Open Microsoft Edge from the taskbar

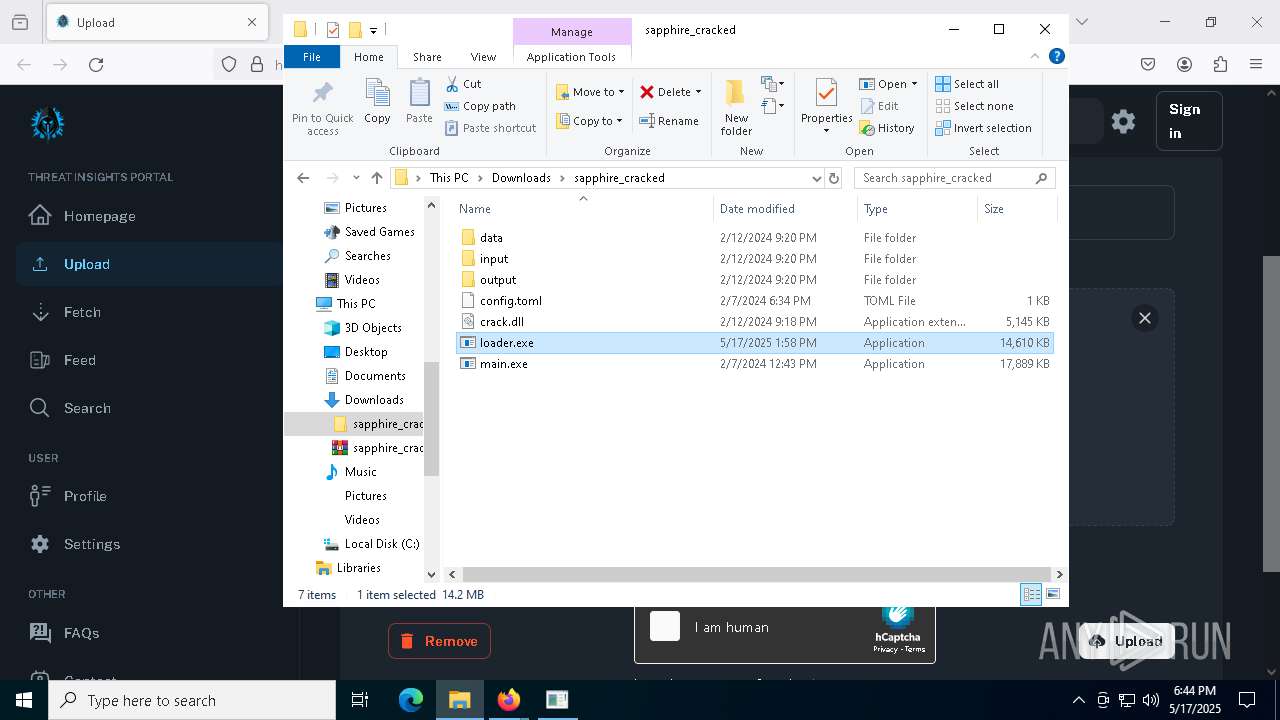(x=411, y=700)
